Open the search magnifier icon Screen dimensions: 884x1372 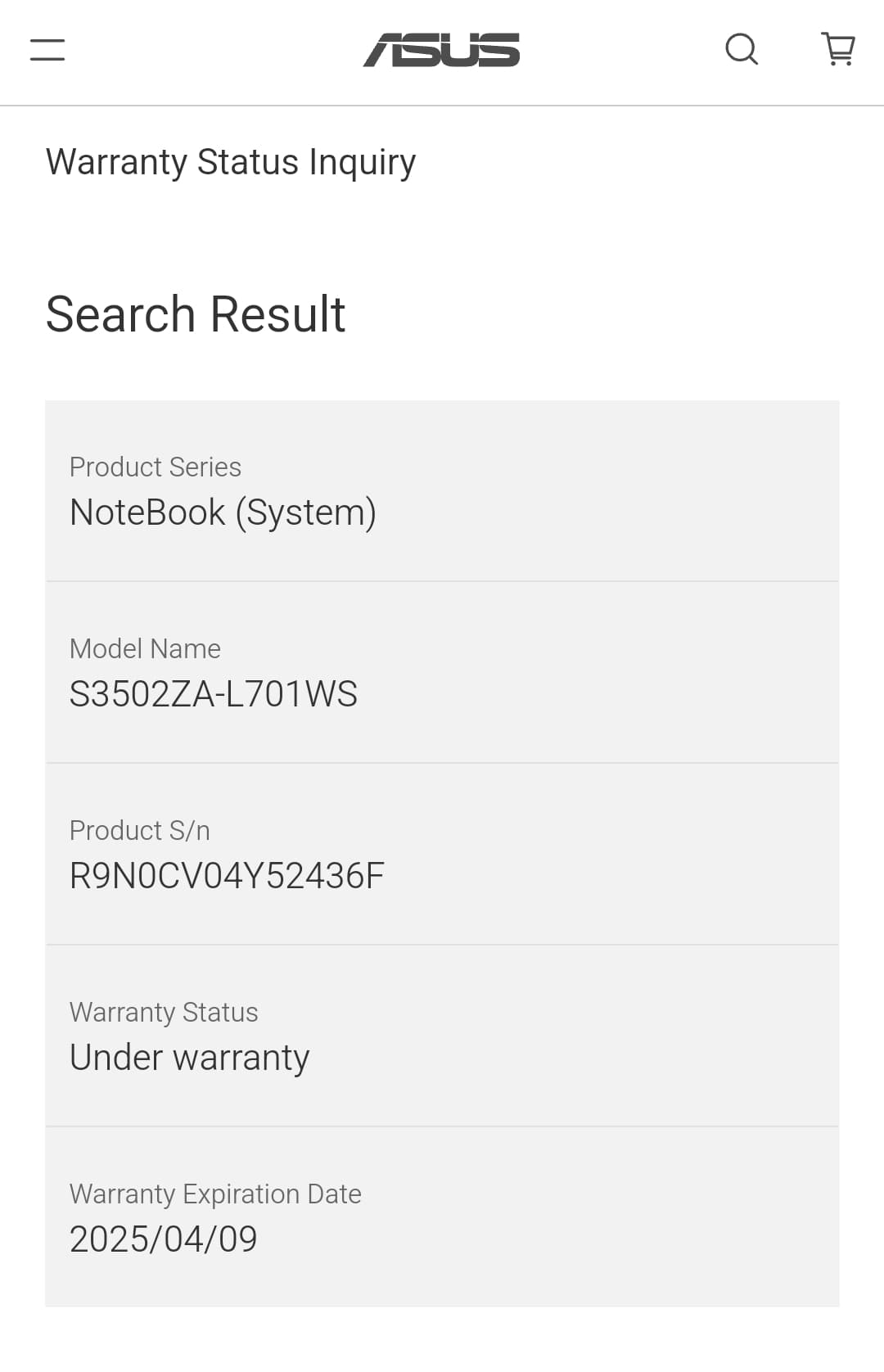[742, 50]
